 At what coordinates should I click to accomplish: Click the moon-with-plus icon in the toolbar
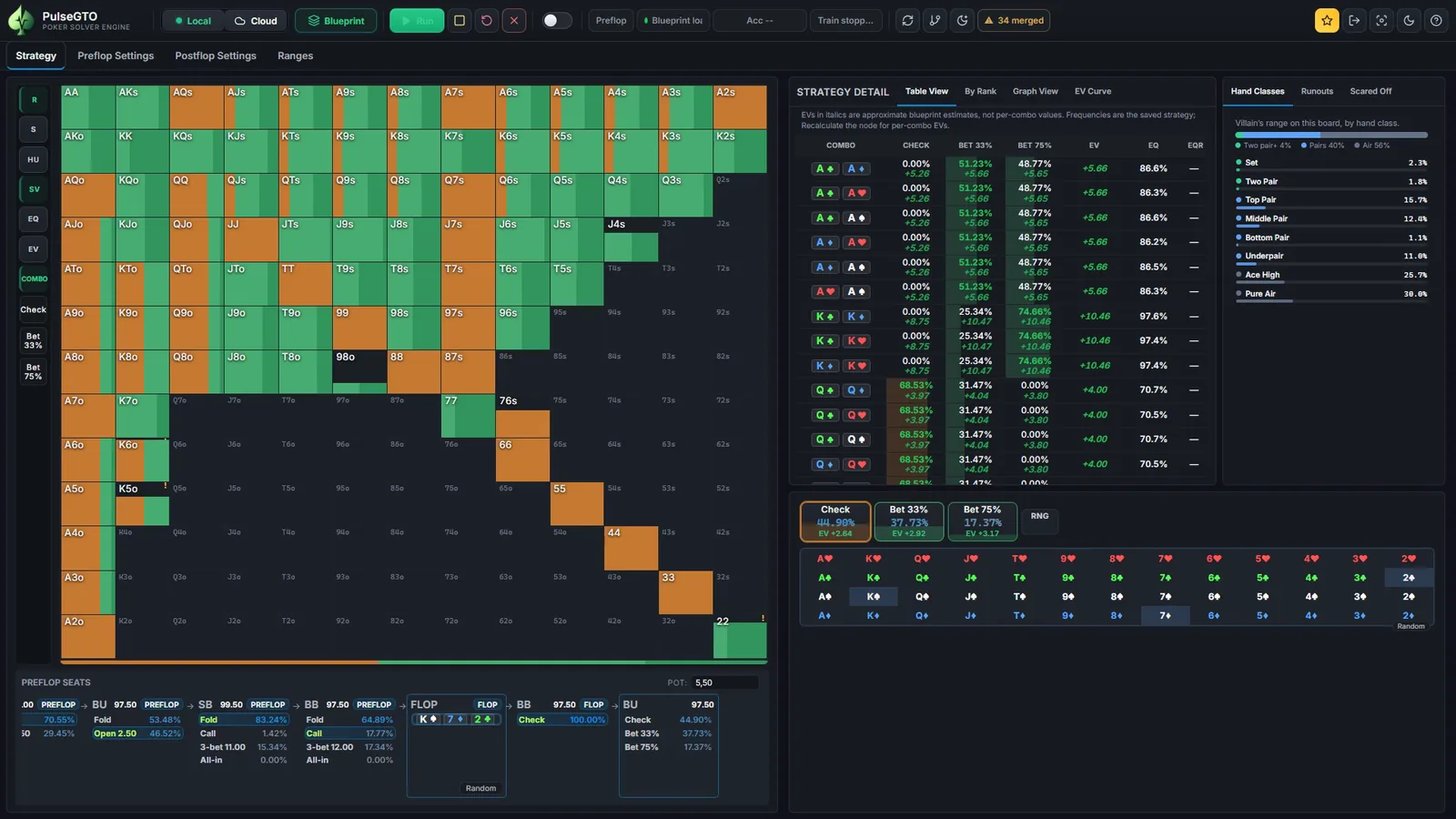point(962,20)
